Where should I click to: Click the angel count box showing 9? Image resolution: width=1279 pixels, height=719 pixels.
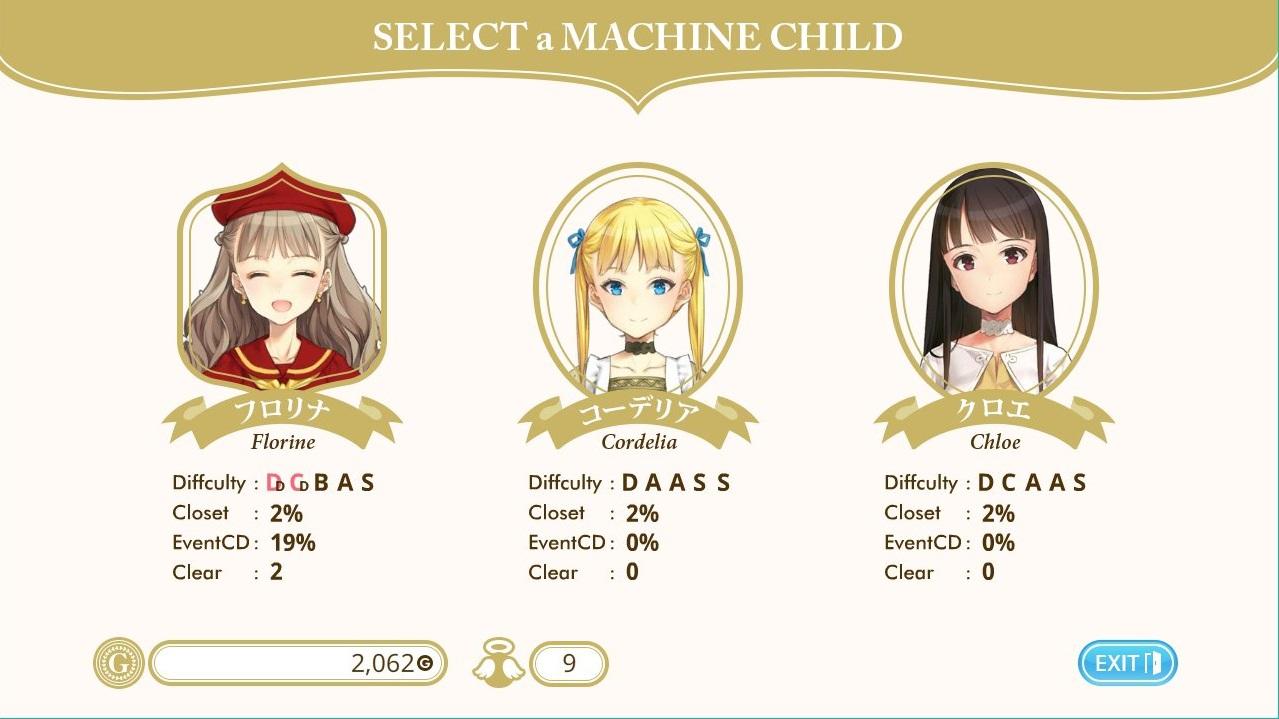[x=569, y=663]
